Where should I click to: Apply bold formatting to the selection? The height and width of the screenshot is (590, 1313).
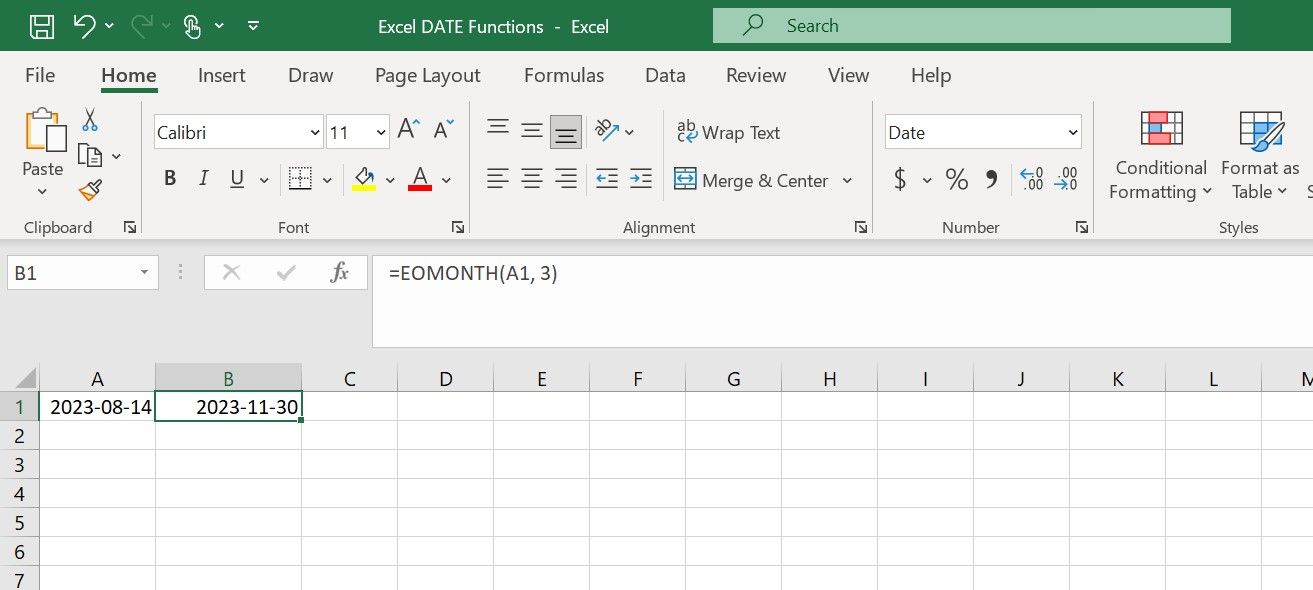coord(170,178)
